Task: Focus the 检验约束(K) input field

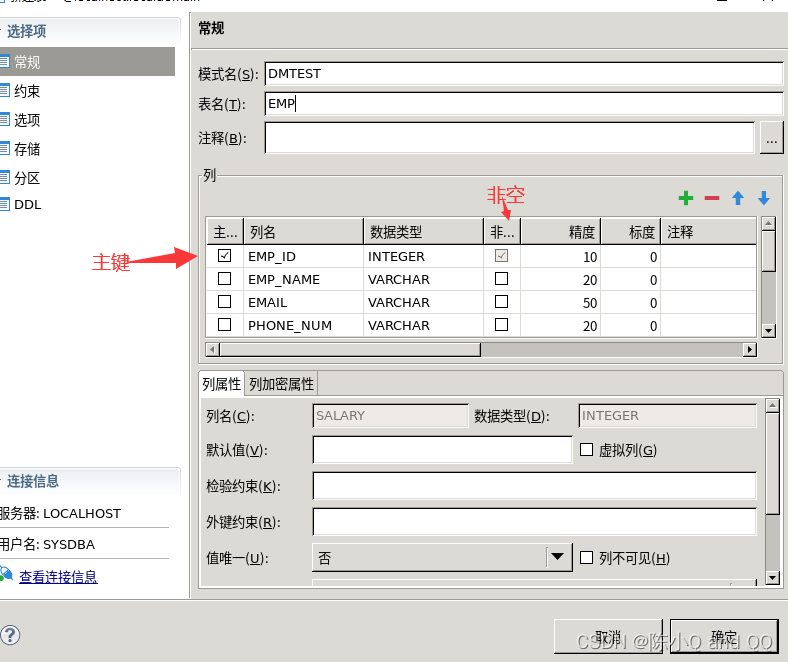Action: [534, 486]
